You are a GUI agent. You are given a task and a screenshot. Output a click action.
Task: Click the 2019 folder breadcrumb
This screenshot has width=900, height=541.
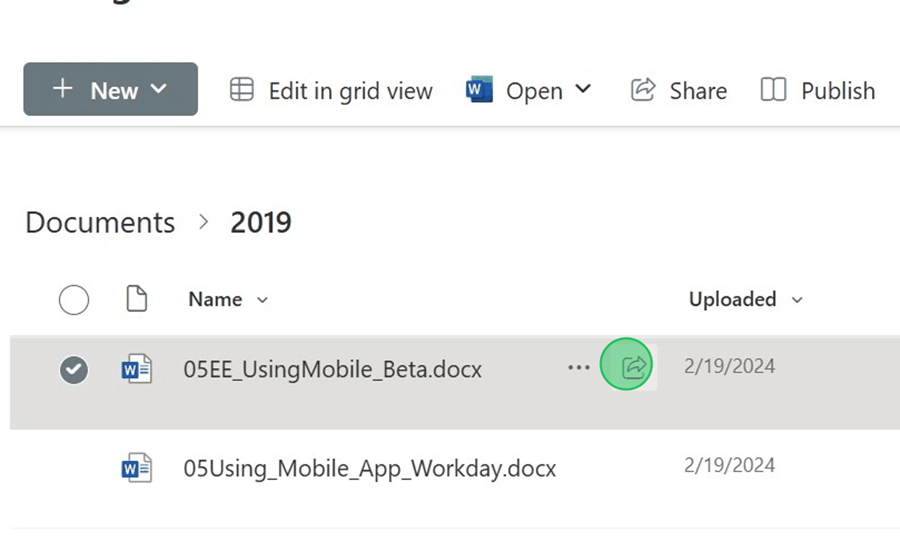pyautogui.click(x=261, y=222)
